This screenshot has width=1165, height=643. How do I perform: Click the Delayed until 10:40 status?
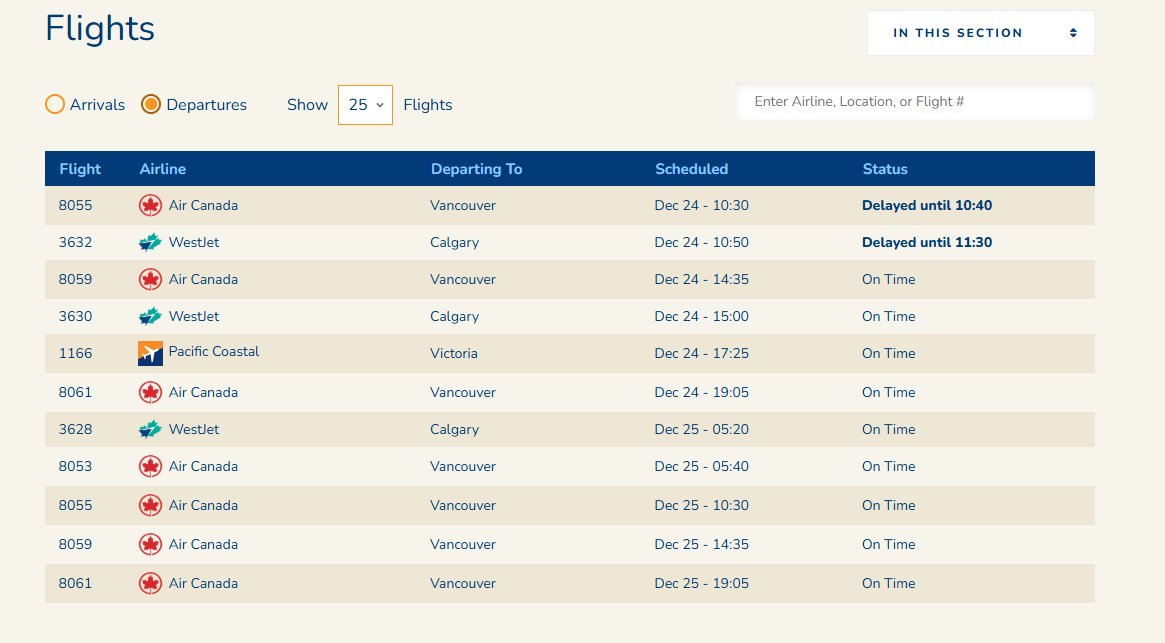927,205
